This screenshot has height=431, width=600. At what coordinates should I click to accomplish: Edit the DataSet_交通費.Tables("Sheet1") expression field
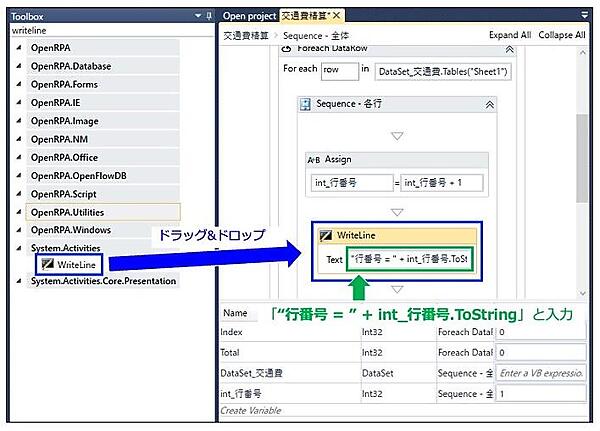click(x=443, y=72)
